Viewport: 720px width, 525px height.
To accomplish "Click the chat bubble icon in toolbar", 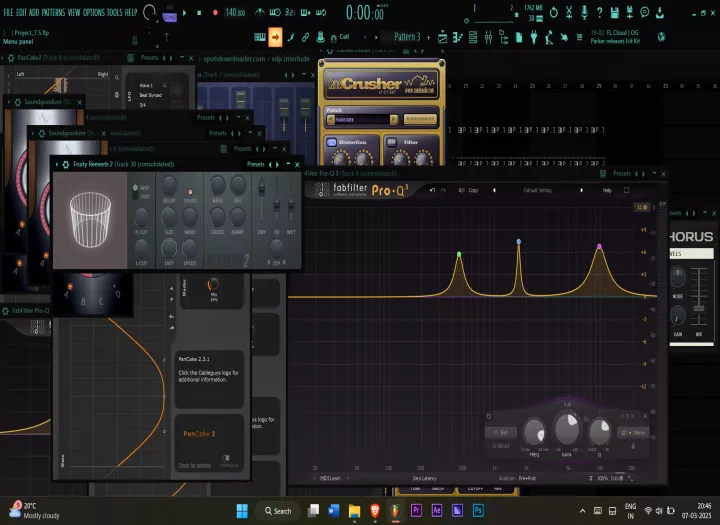I will [x=645, y=12].
